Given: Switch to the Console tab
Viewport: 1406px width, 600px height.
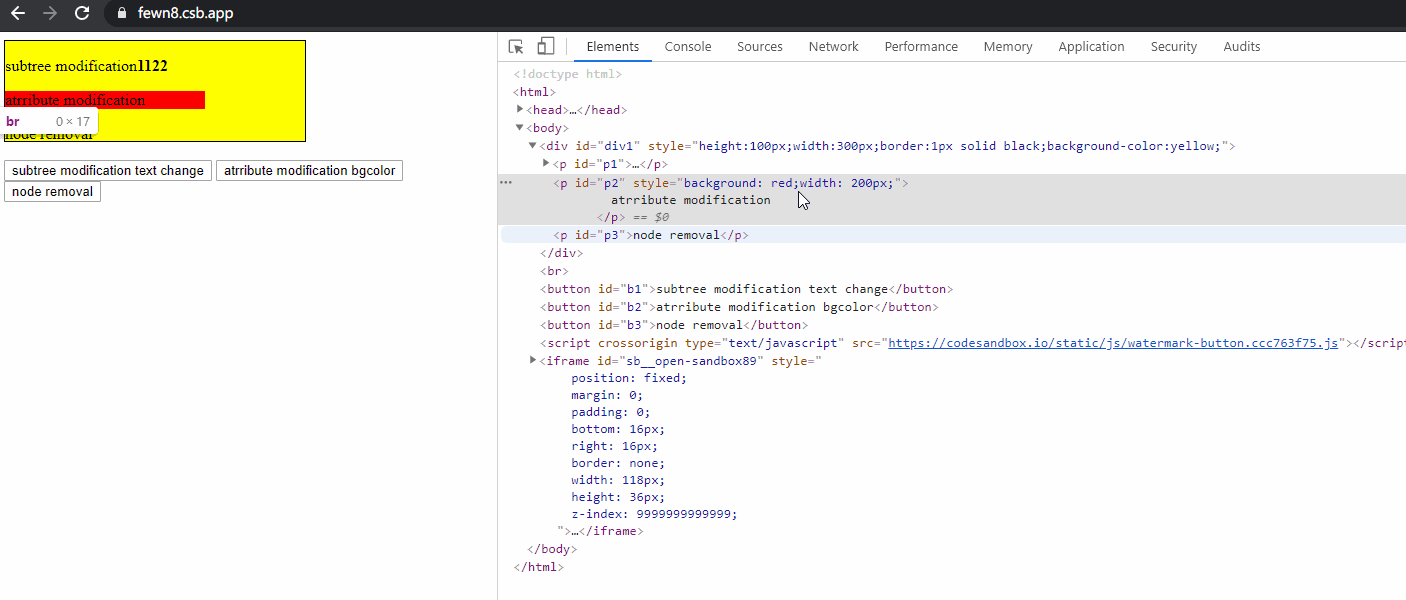Looking at the screenshot, I should 688,47.
